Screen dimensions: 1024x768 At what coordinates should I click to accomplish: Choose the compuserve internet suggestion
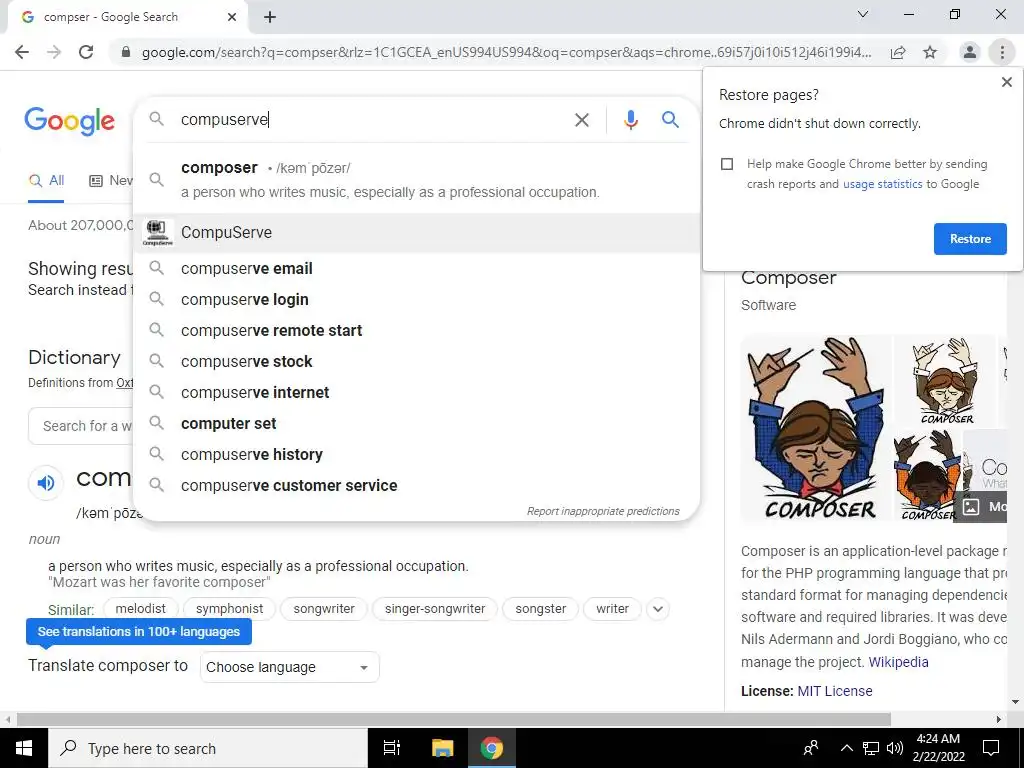[416, 392]
